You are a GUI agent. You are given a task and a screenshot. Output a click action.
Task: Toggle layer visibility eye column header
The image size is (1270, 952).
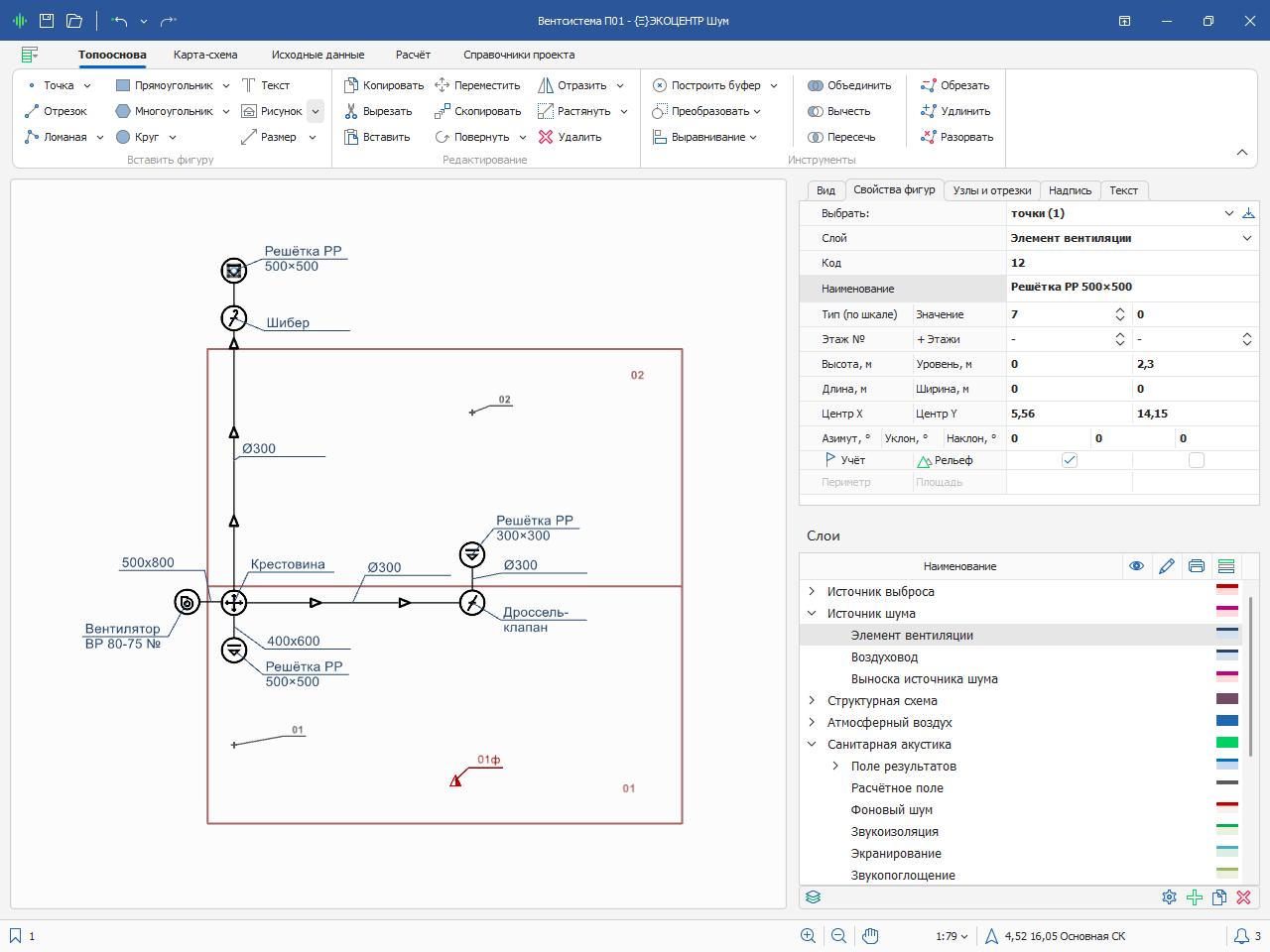click(x=1136, y=566)
